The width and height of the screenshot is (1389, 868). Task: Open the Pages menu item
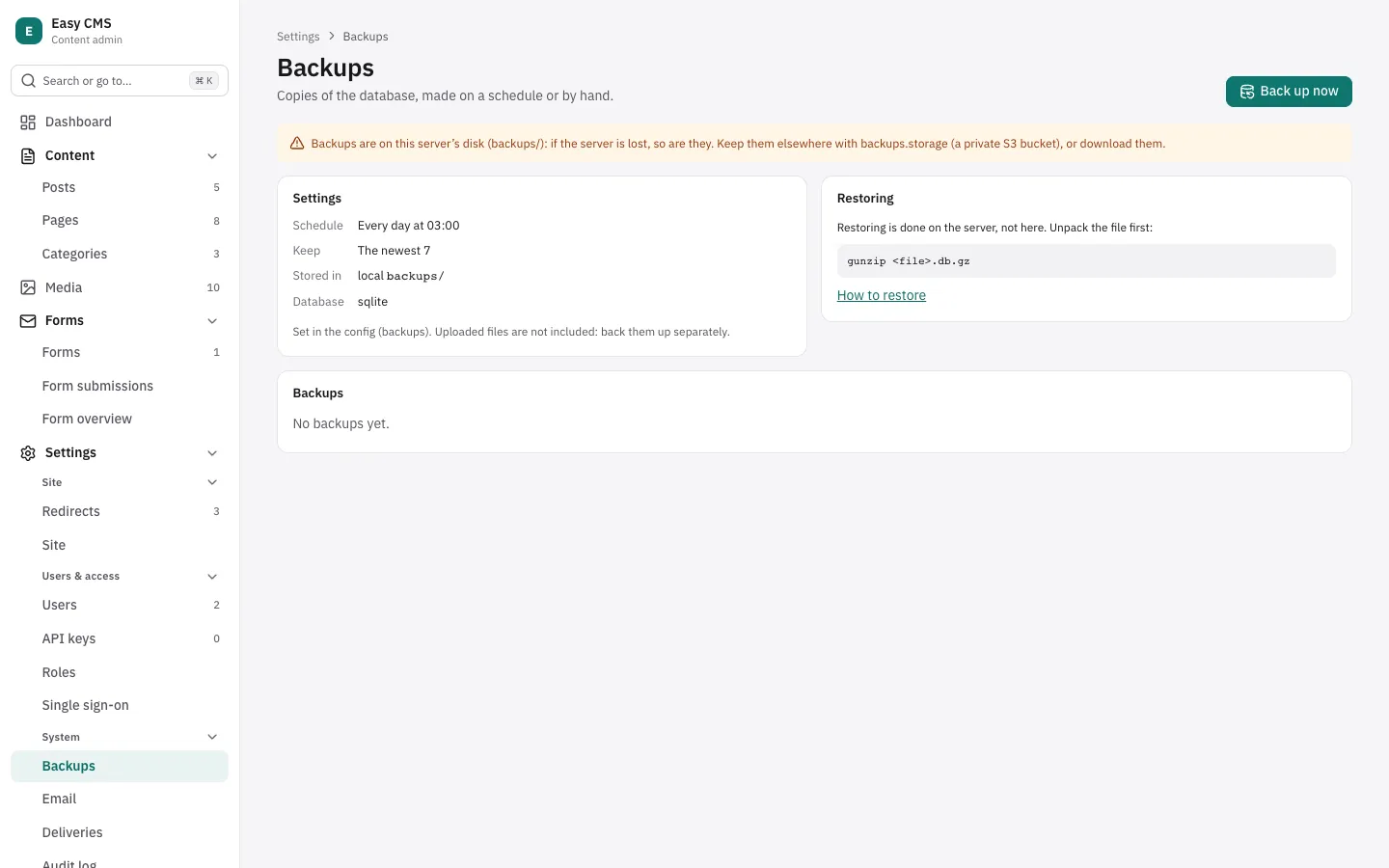tap(120, 221)
